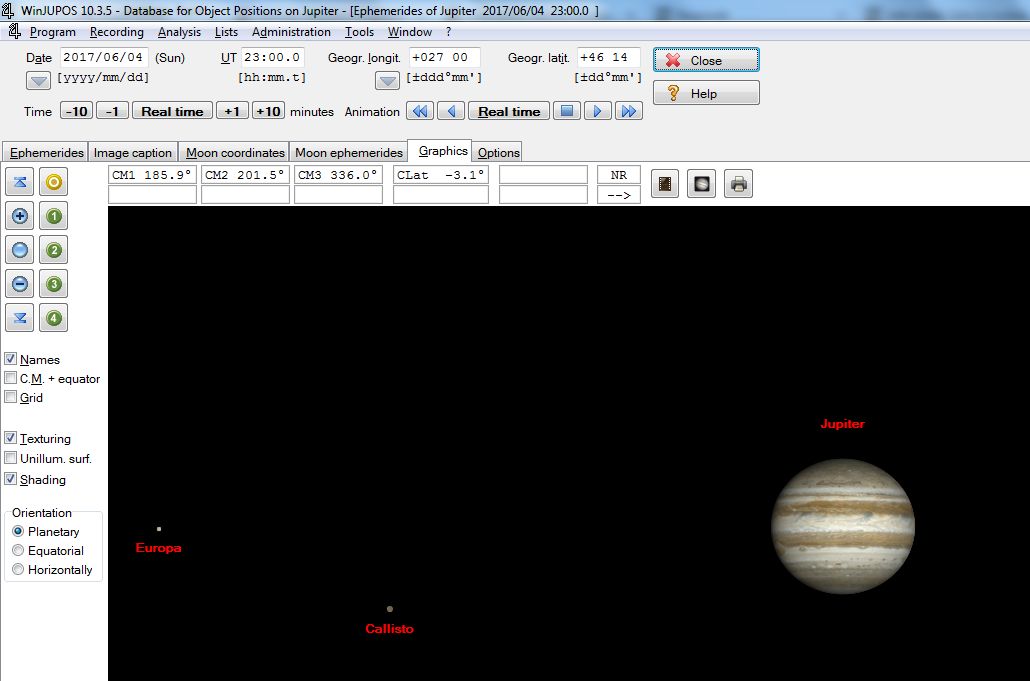Rewind animation fast backward

[420, 111]
